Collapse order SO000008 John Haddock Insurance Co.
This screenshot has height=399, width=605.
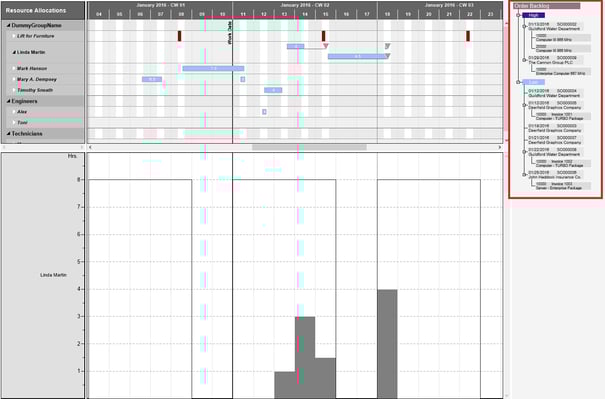524,175
